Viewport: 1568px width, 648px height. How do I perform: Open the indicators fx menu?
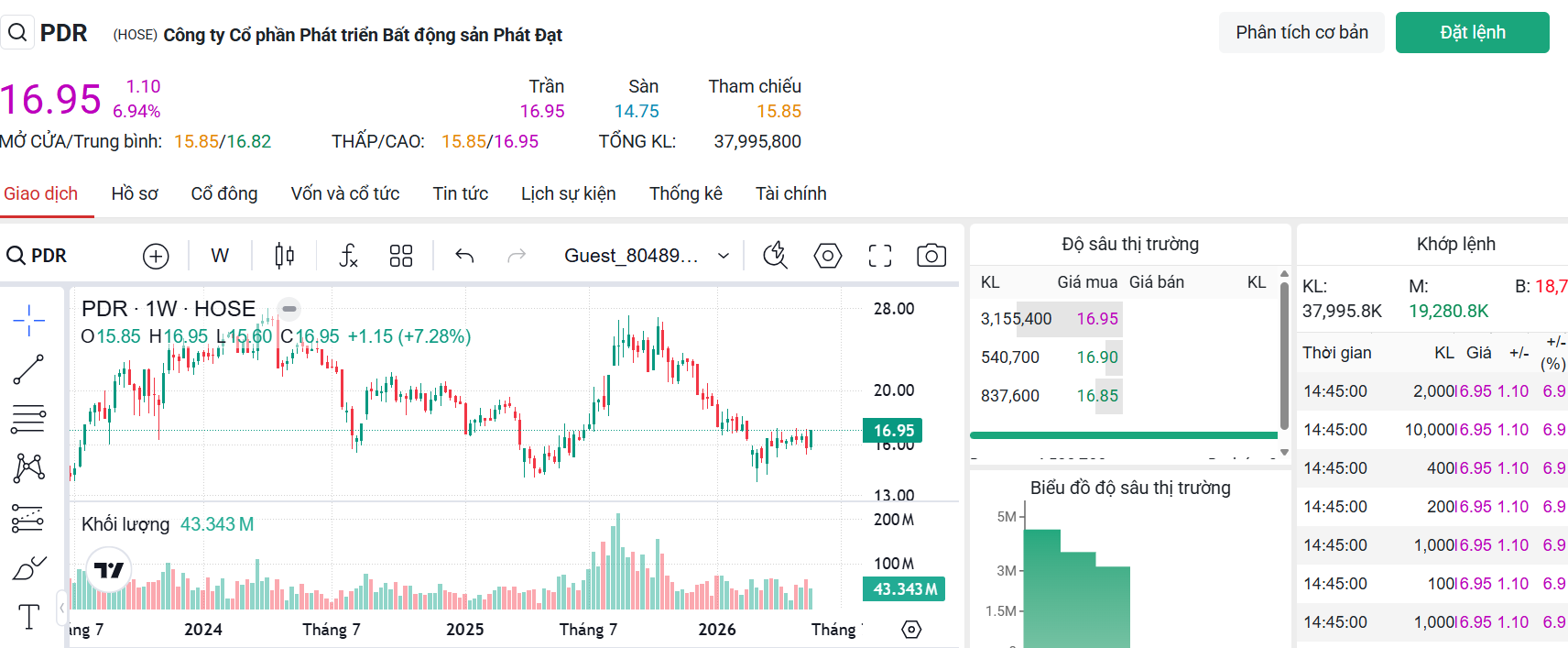click(x=348, y=256)
